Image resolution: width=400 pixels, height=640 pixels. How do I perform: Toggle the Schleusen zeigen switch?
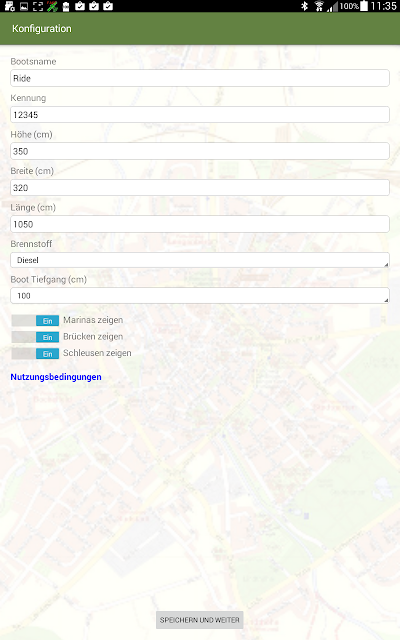pyautogui.click(x=35, y=353)
